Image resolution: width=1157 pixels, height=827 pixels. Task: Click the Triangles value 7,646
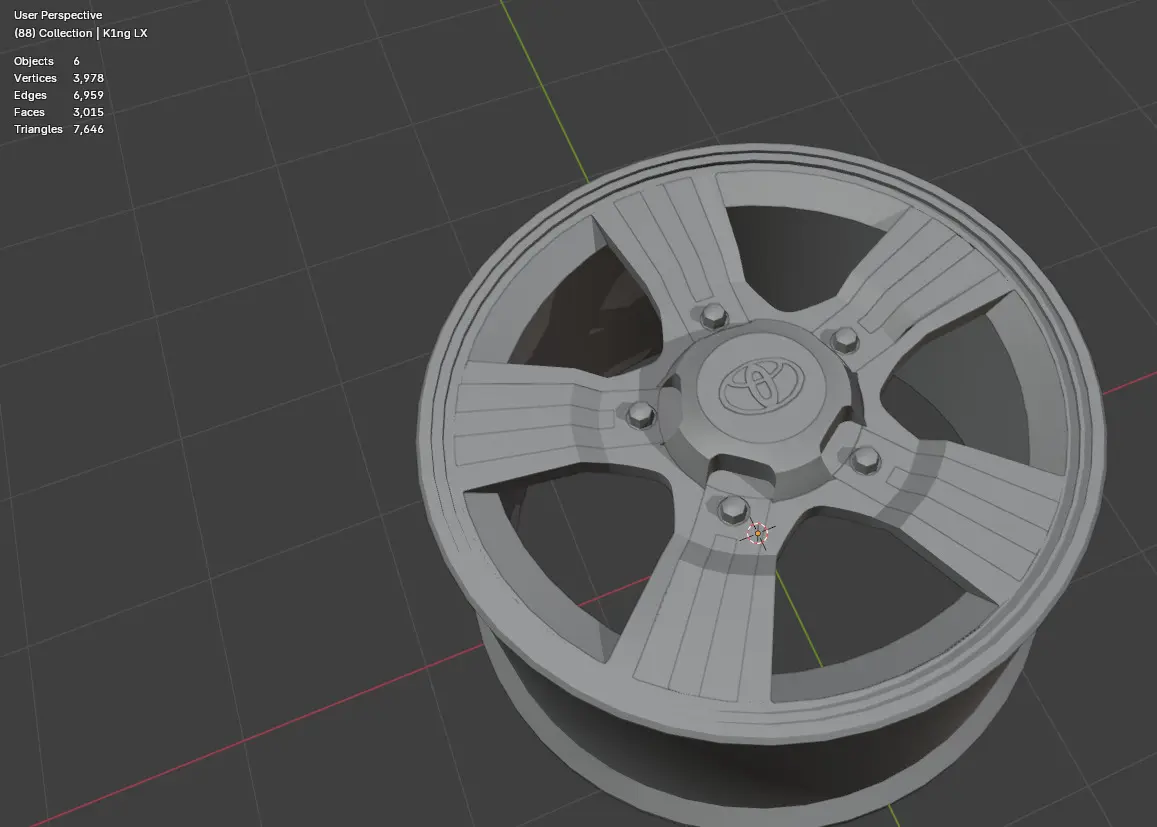pos(88,129)
